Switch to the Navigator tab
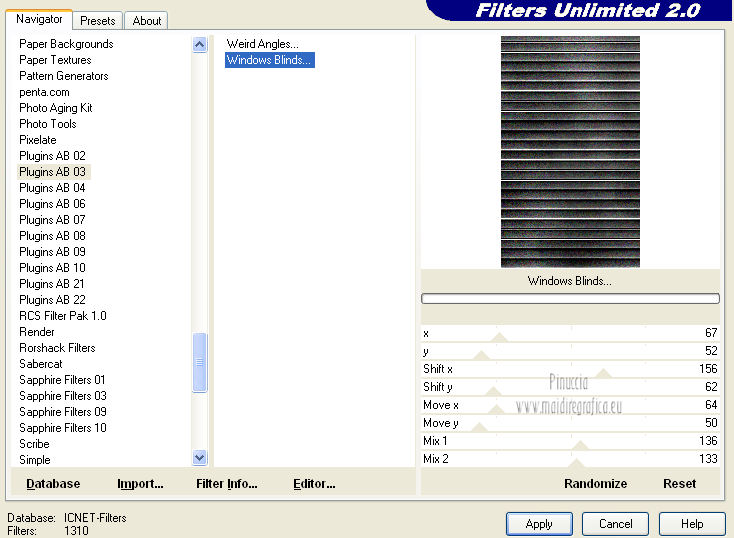Screen dimensions: 734x538 (39, 19)
